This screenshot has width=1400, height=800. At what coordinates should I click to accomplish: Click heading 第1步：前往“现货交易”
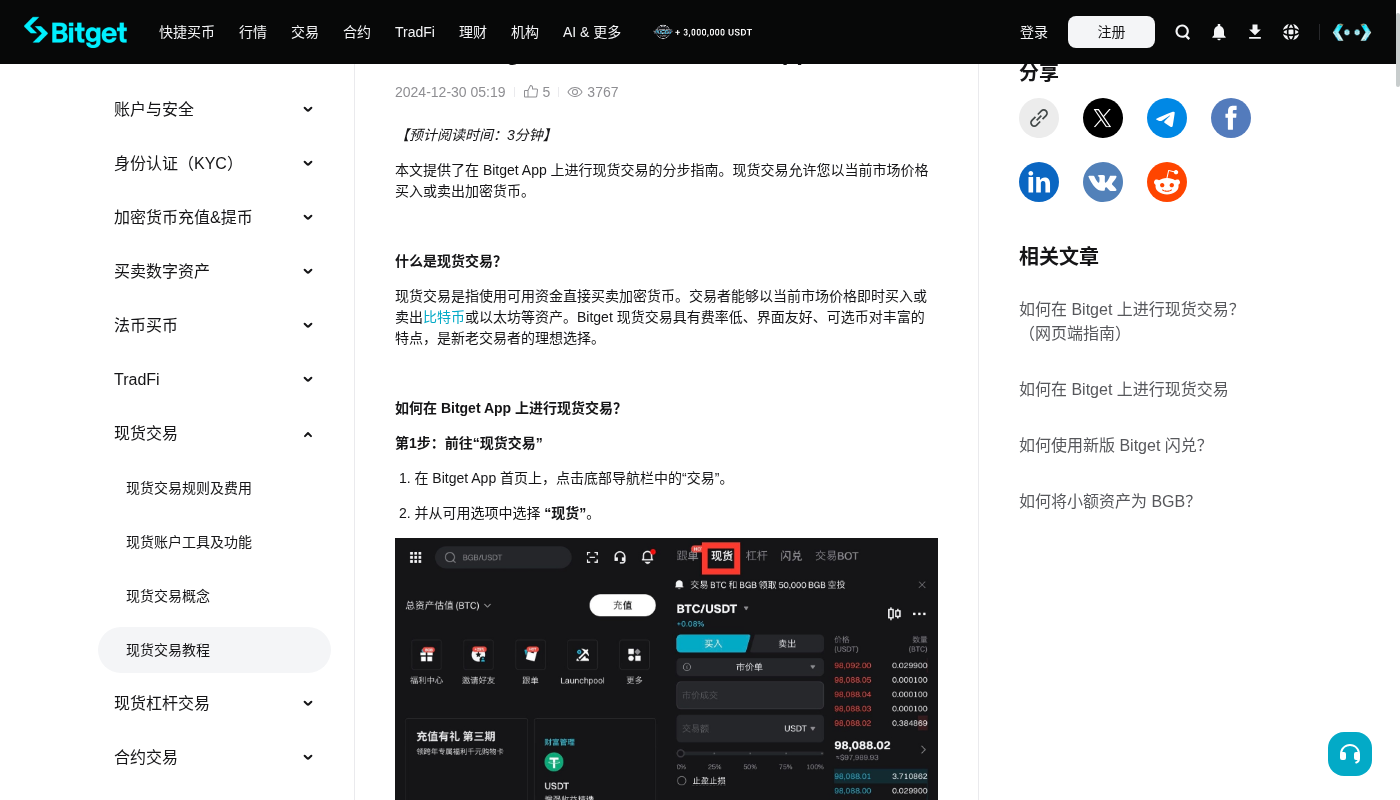469,443
